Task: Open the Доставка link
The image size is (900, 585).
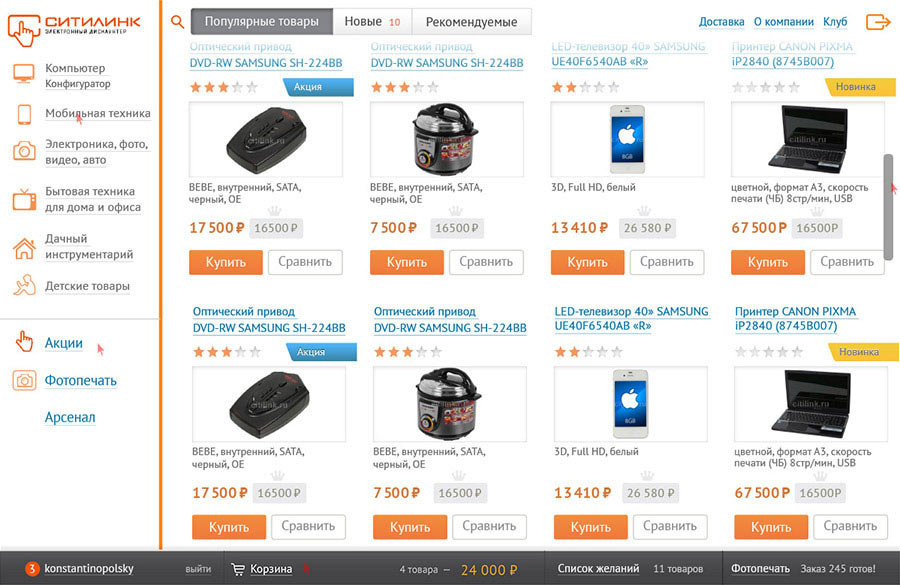Action: [721, 22]
